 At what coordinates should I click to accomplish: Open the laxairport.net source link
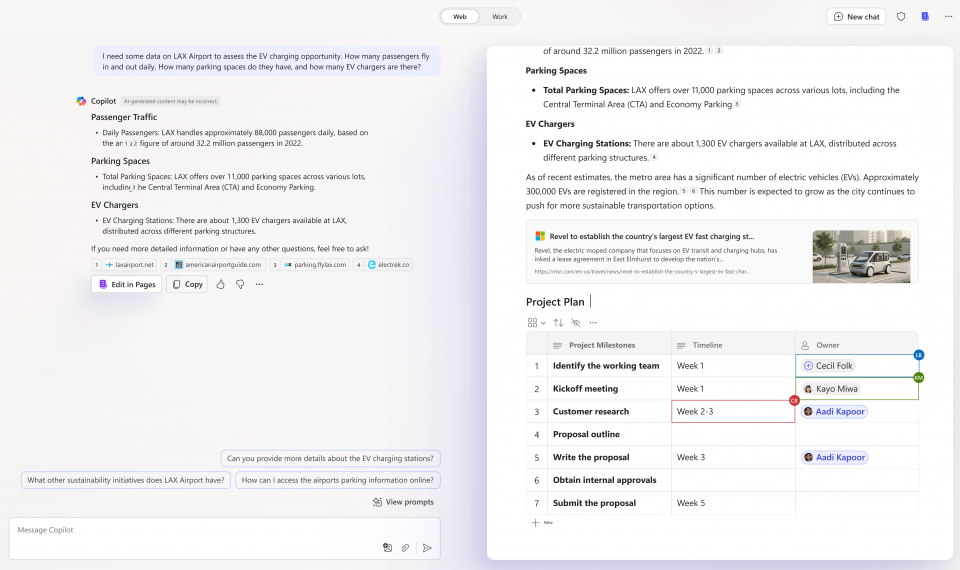pos(129,265)
